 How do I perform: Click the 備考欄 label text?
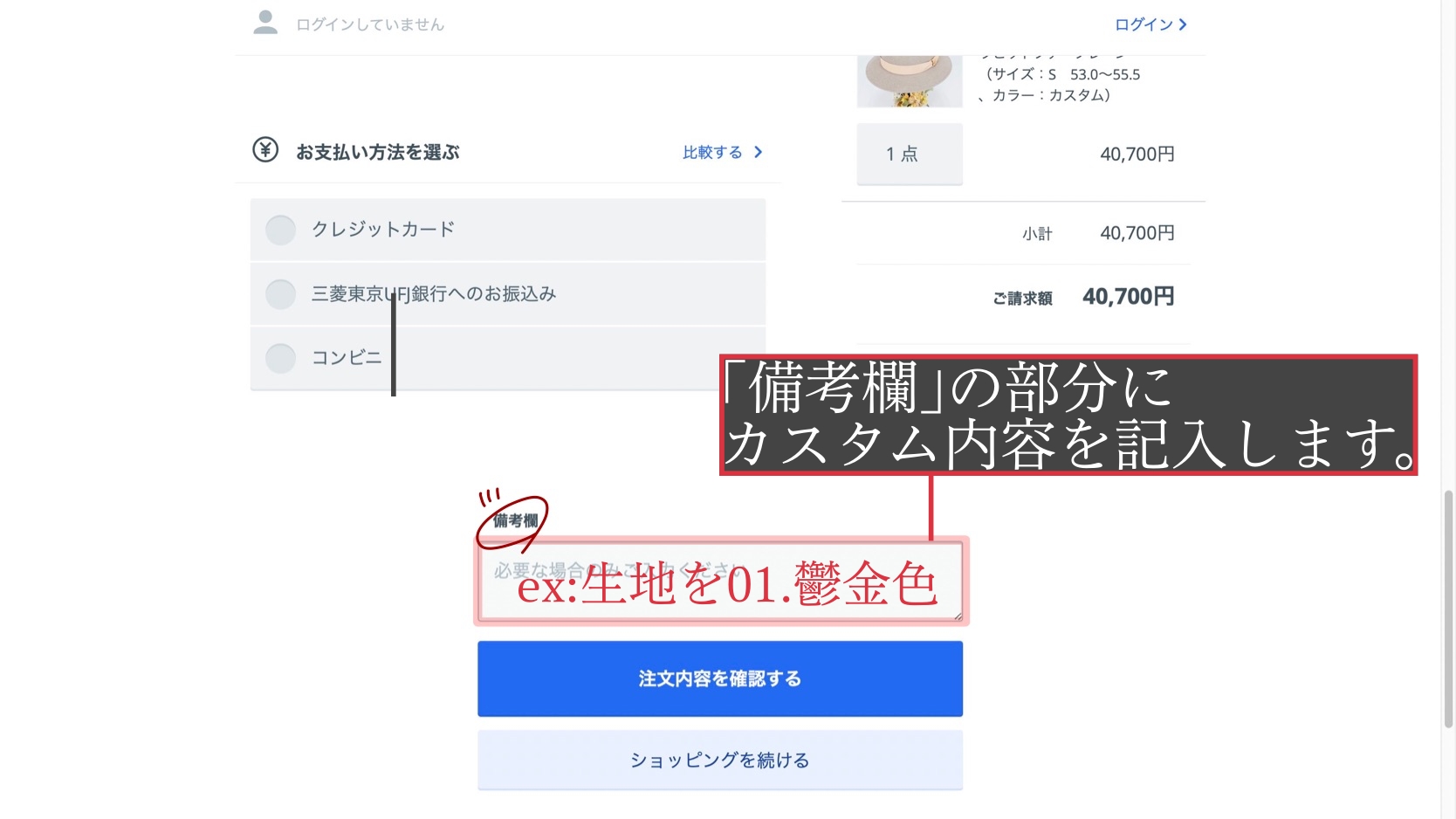515,521
